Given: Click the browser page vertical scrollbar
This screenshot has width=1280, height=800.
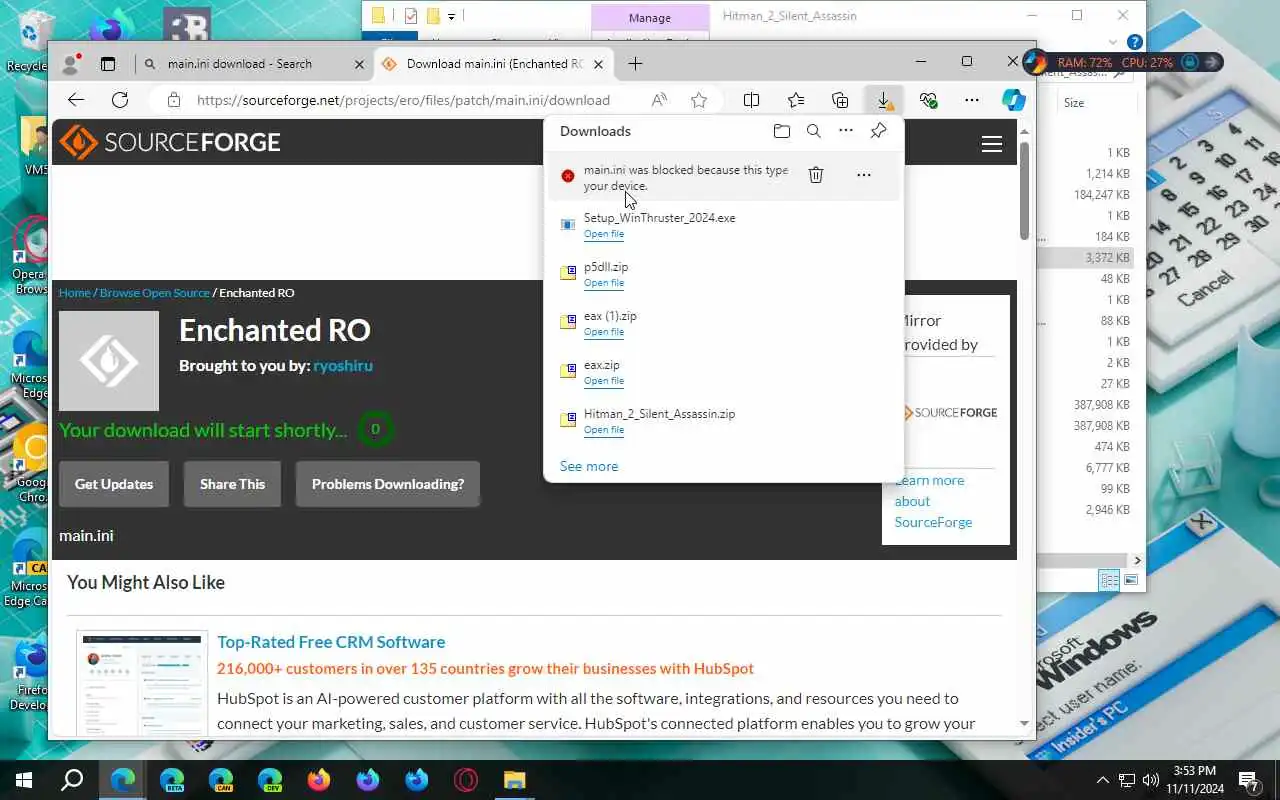Looking at the screenshot, I should click(1024, 191).
